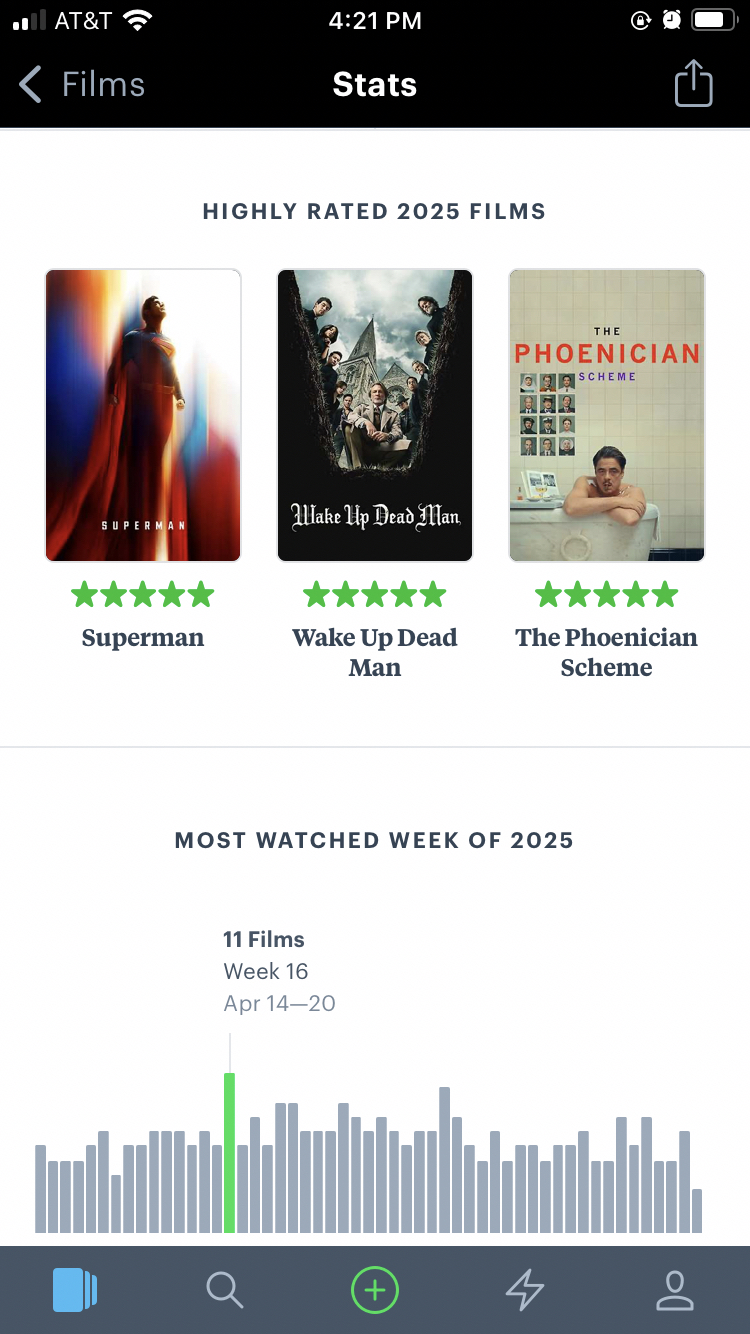Tap Superman's five-star rating
750x1334 pixels.
pos(143,595)
